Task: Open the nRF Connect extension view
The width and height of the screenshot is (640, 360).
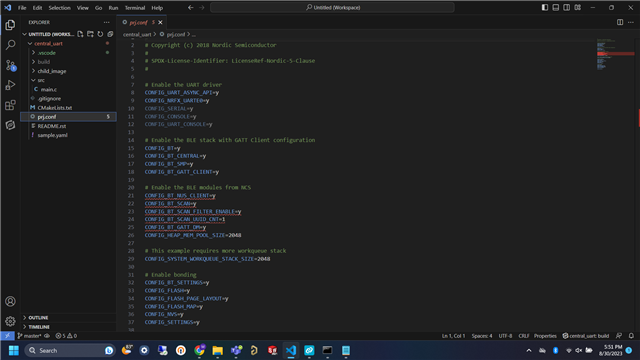Action: point(10,125)
